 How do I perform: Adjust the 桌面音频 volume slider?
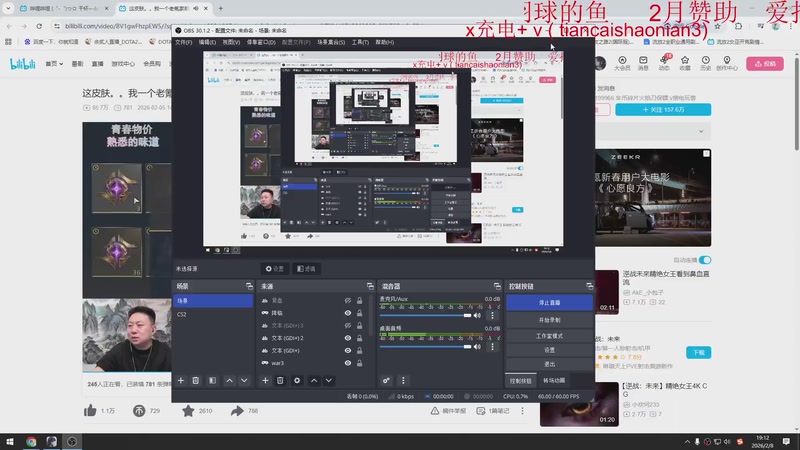click(426, 347)
